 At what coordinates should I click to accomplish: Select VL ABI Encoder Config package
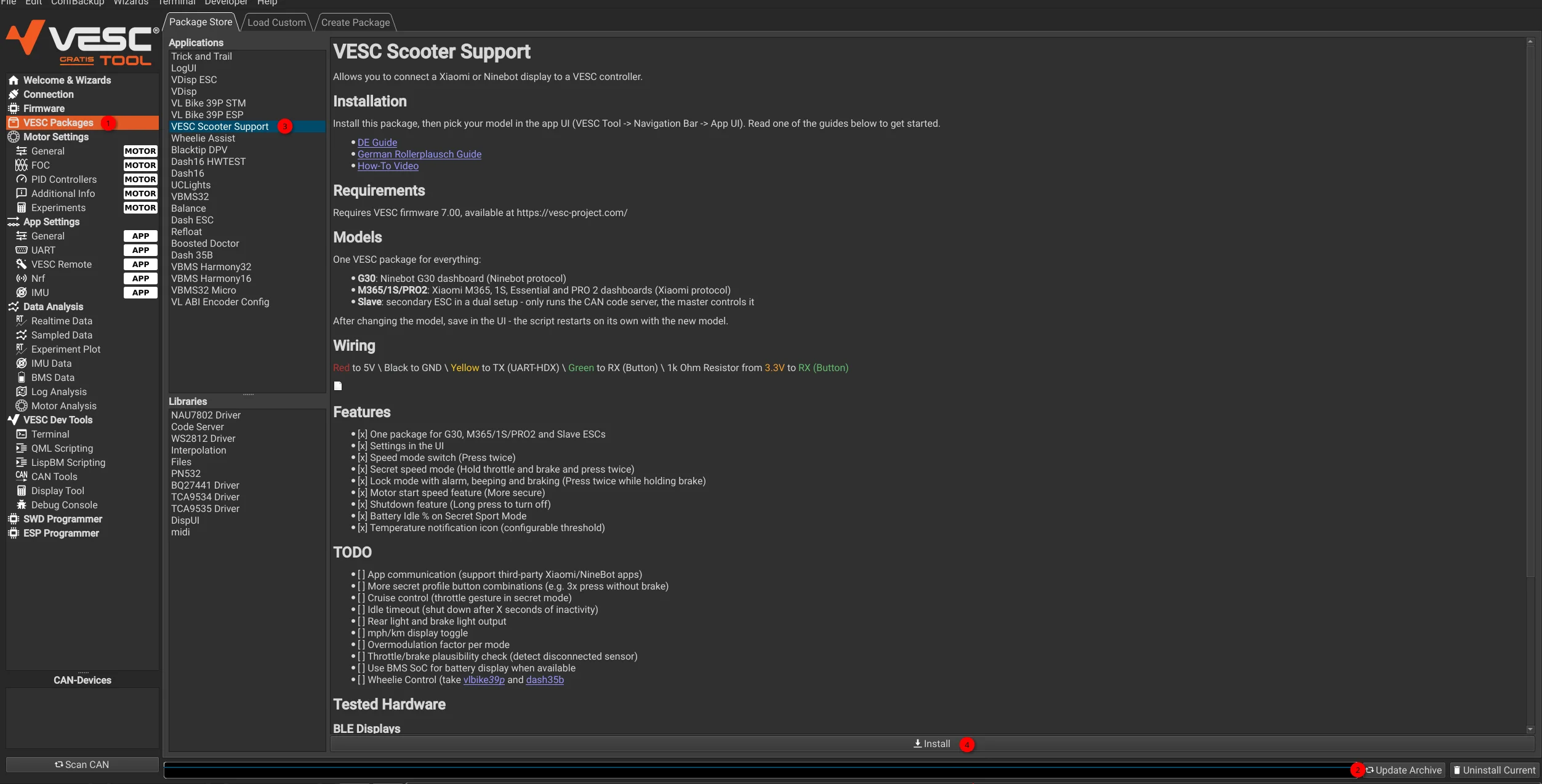point(247,302)
